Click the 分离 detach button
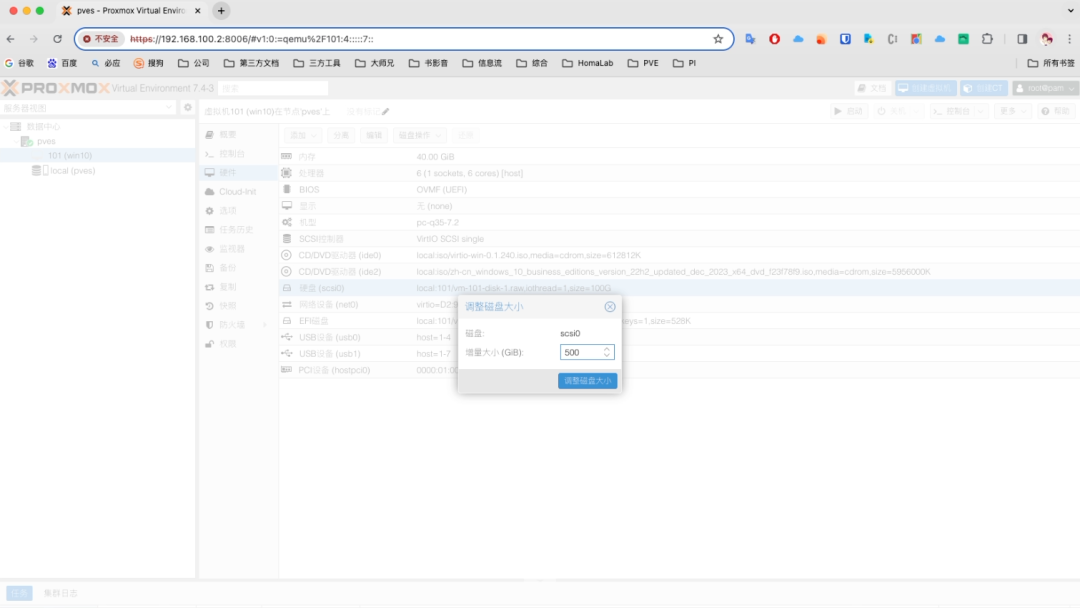This screenshot has height=608, width=1080. (x=341, y=136)
